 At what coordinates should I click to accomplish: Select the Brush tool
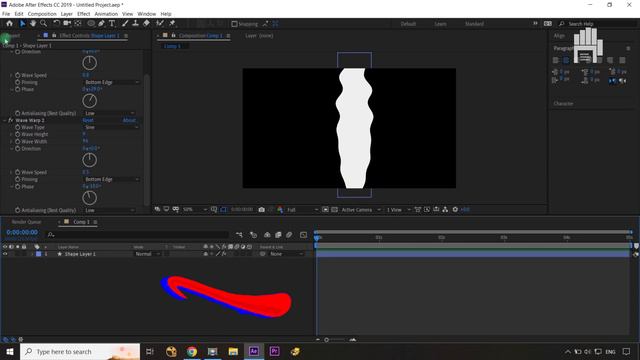point(125,24)
